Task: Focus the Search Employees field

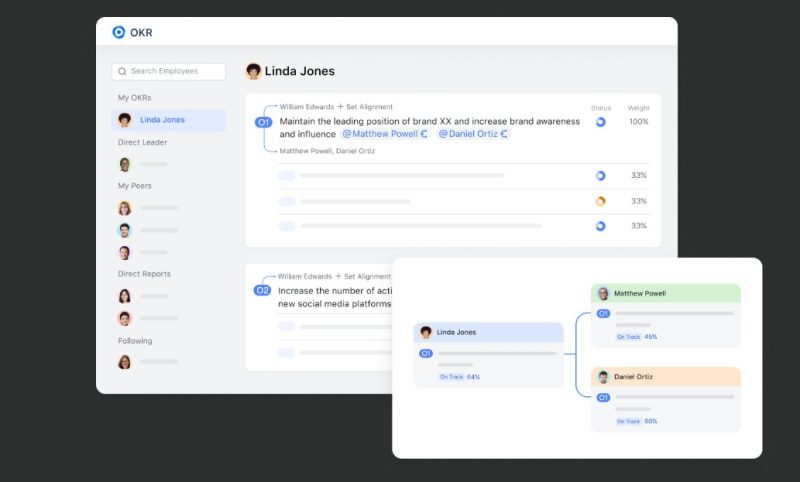Action: (169, 71)
